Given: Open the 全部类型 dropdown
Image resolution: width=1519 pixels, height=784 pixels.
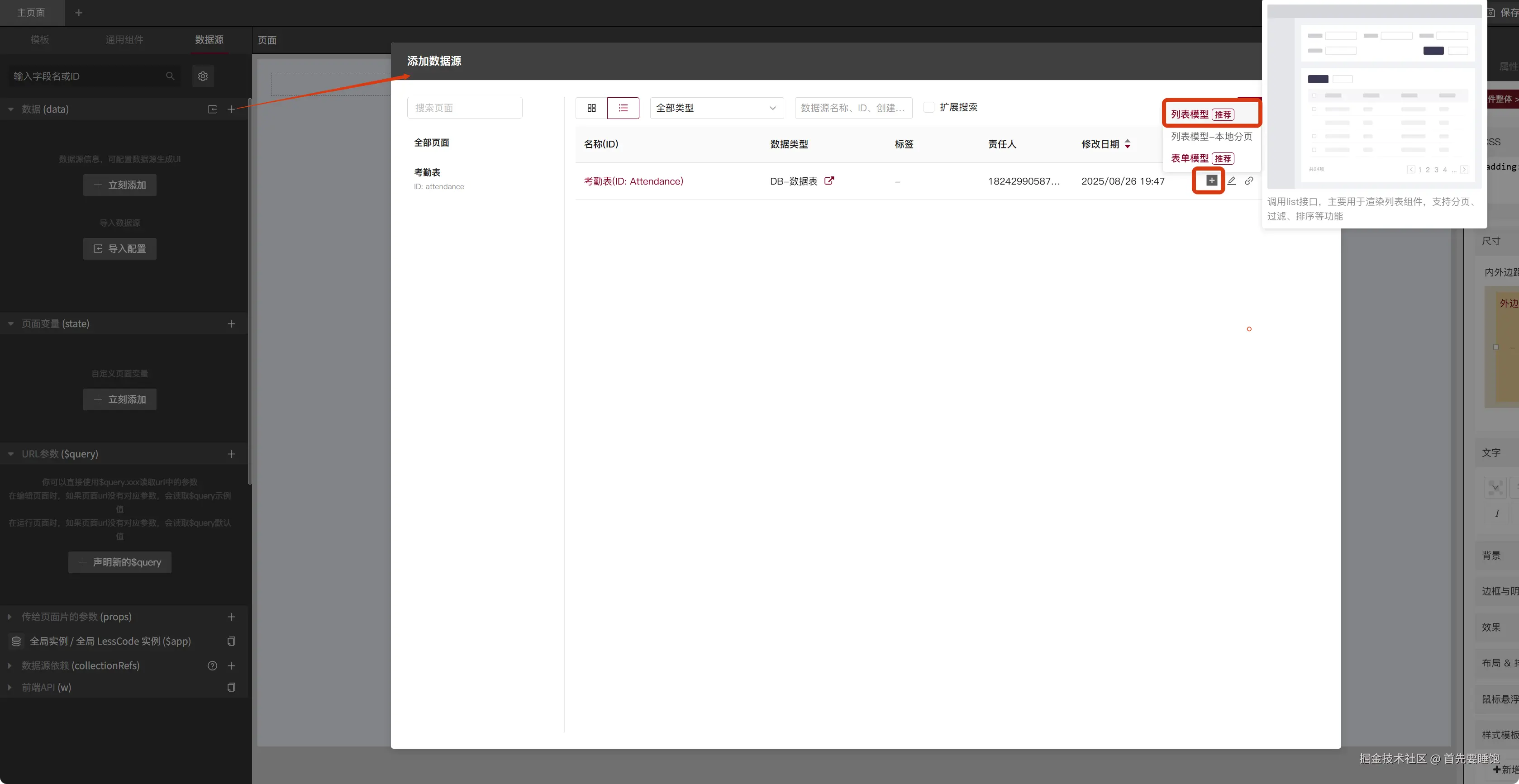Looking at the screenshot, I should pyautogui.click(x=716, y=108).
